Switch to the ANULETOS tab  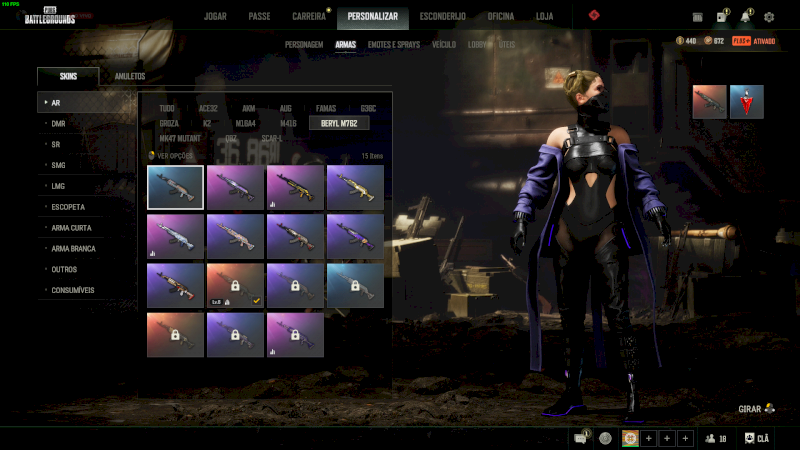coord(130,76)
